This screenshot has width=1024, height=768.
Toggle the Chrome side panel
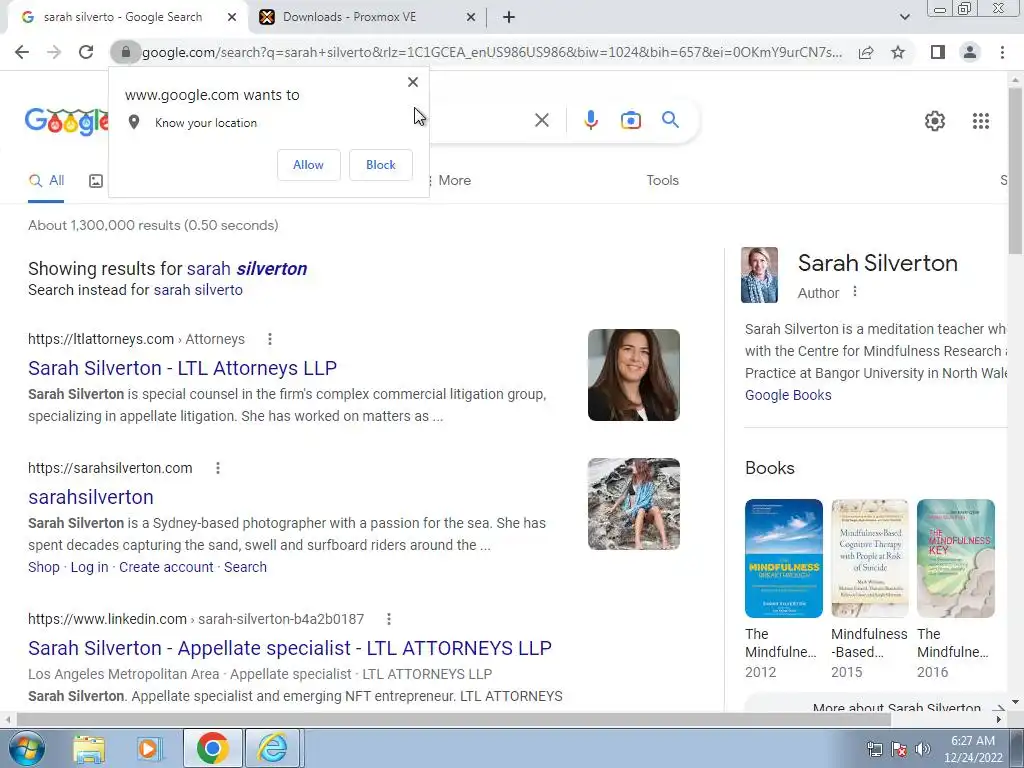click(x=938, y=52)
